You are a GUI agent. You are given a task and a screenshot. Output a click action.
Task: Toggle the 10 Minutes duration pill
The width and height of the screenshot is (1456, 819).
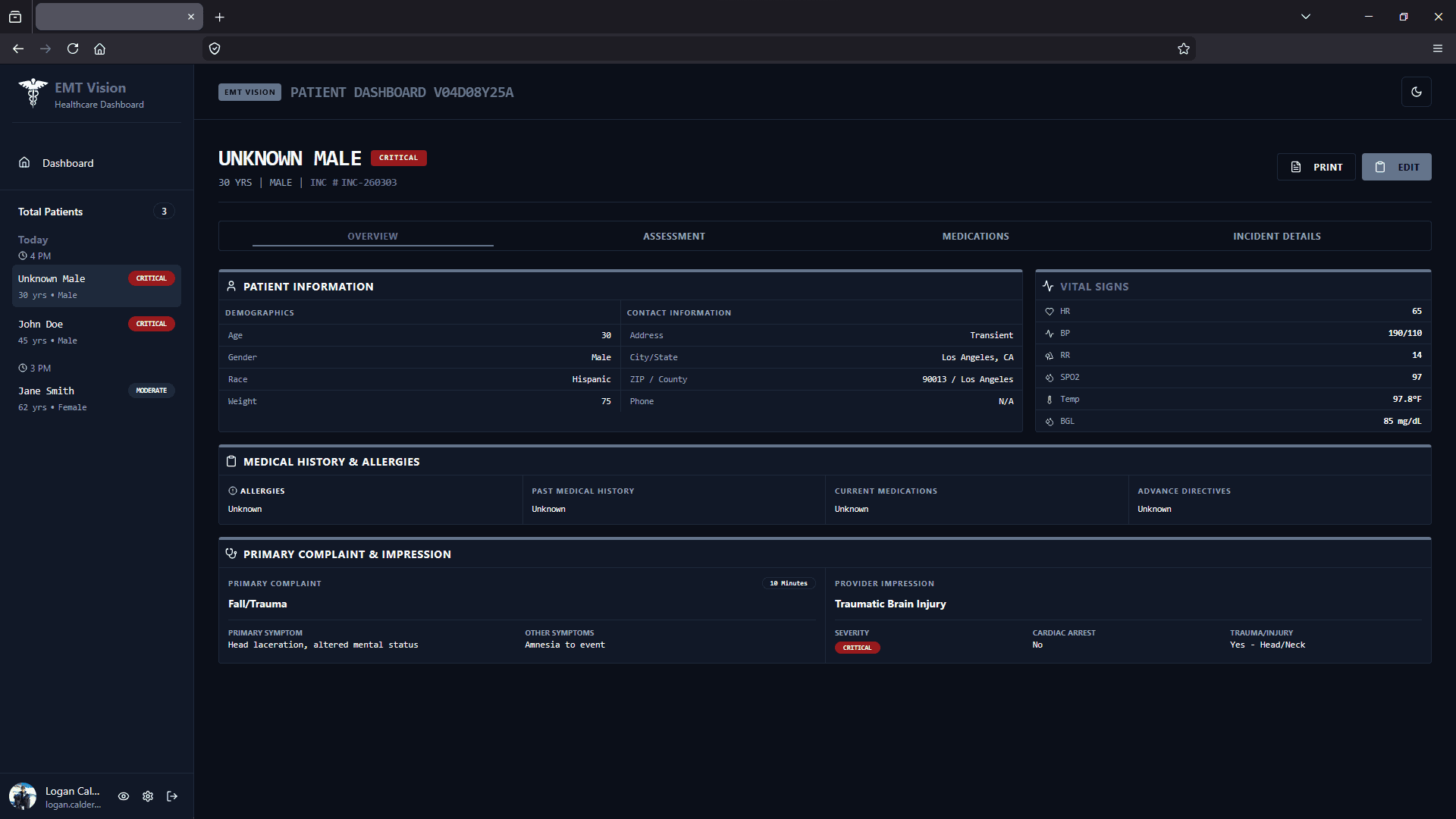click(x=788, y=583)
